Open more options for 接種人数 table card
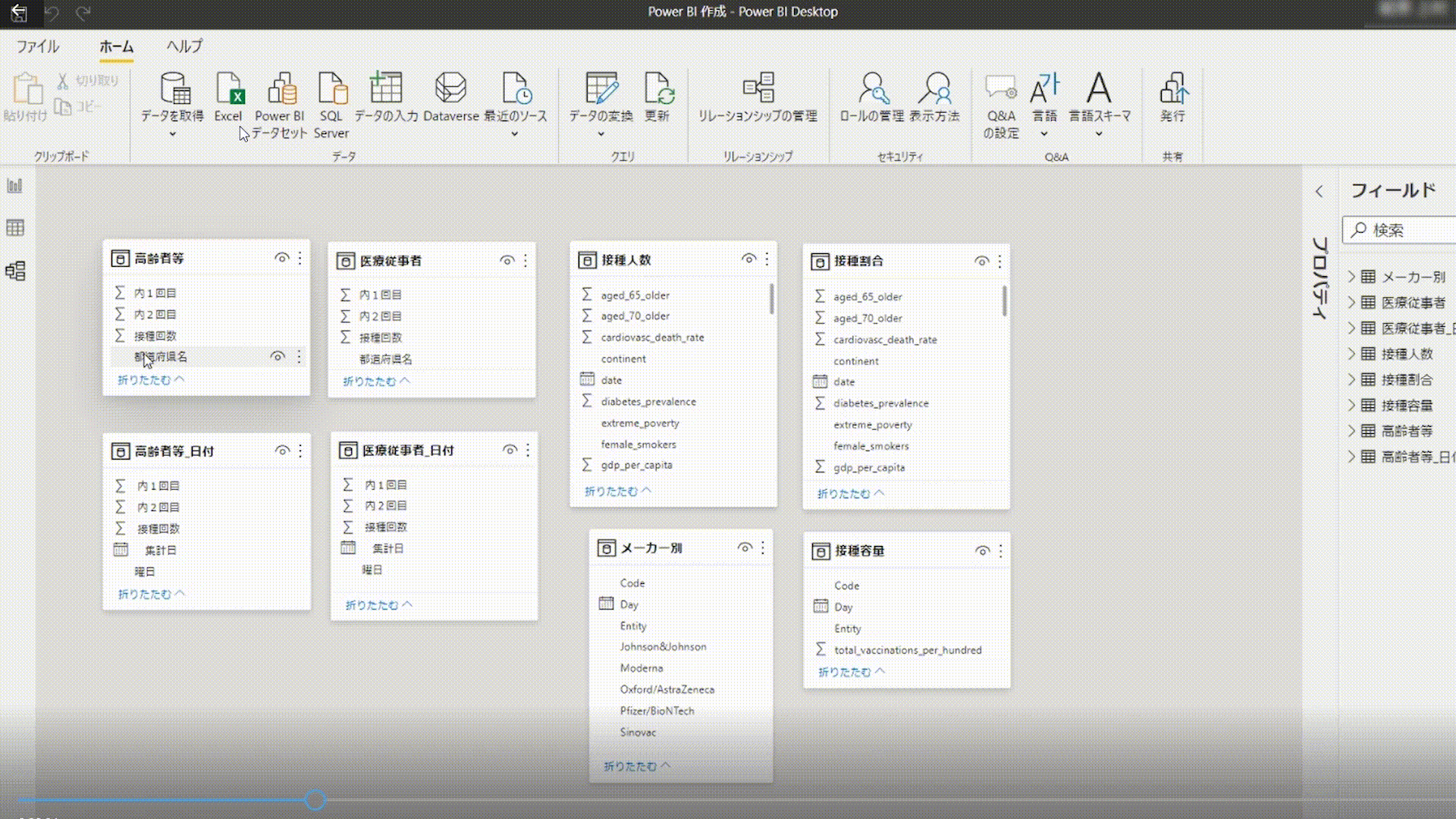 767,259
